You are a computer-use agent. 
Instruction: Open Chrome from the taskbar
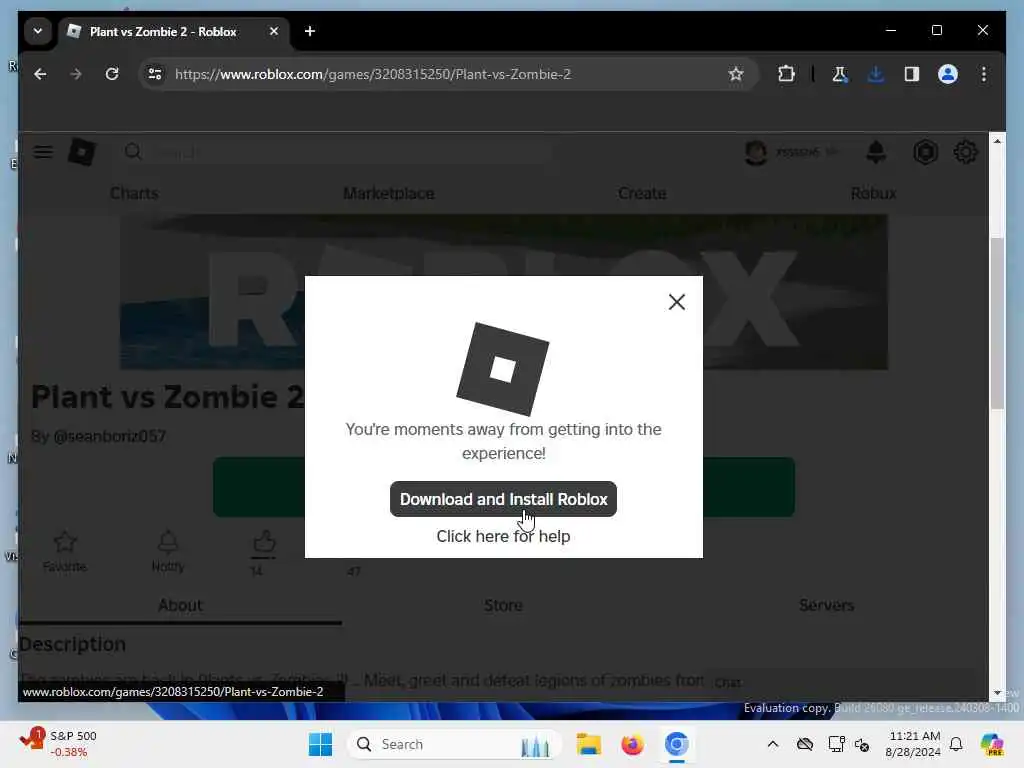(677, 744)
